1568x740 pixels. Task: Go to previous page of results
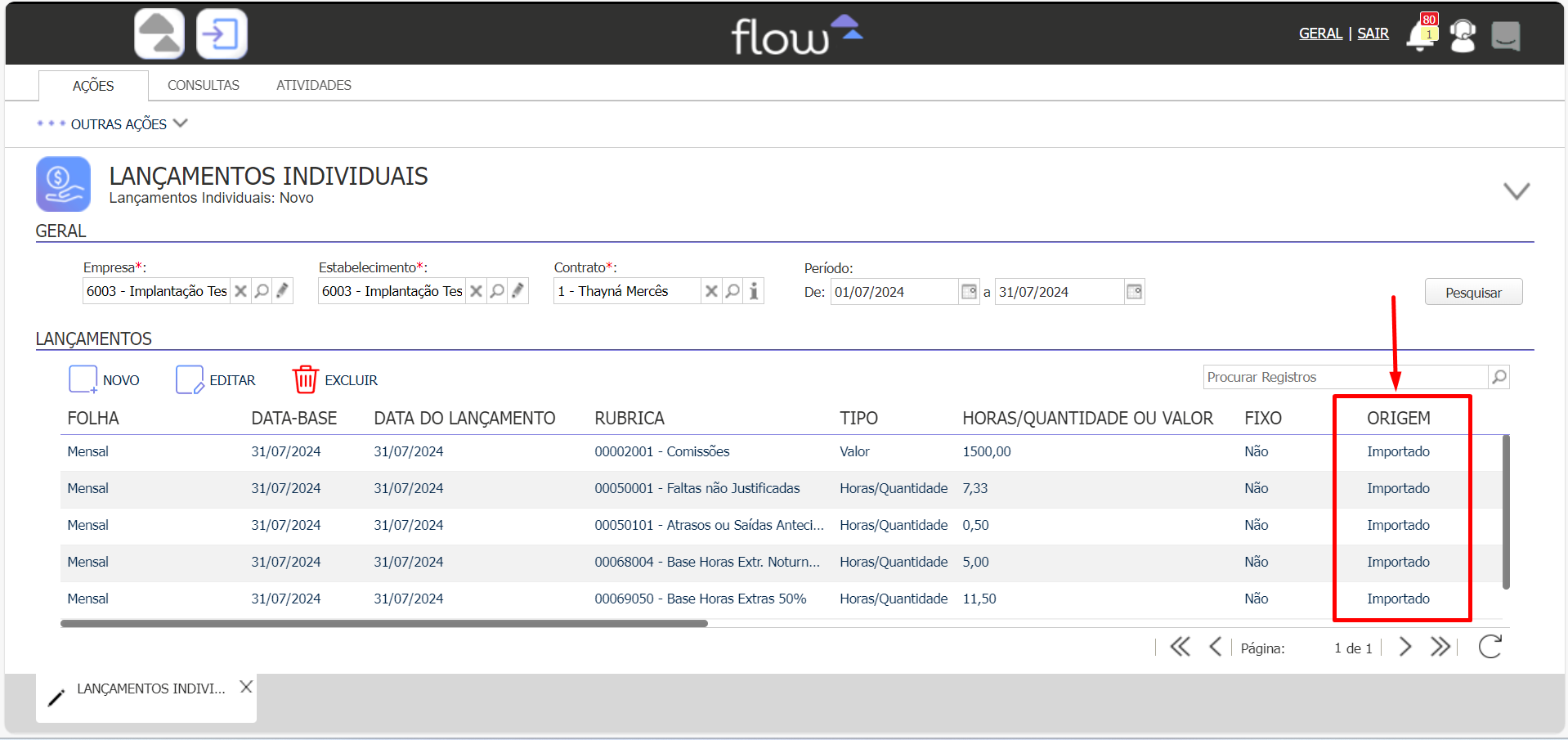[x=1215, y=648]
